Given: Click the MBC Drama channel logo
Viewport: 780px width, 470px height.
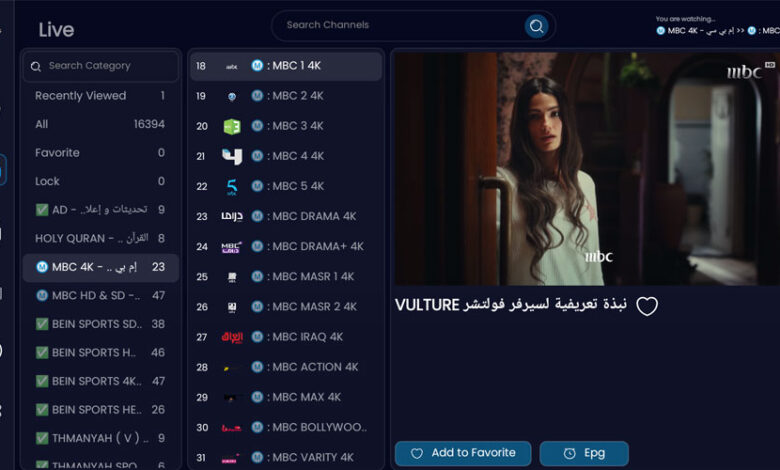Looking at the screenshot, I should pyautogui.click(x=232, y=216).
